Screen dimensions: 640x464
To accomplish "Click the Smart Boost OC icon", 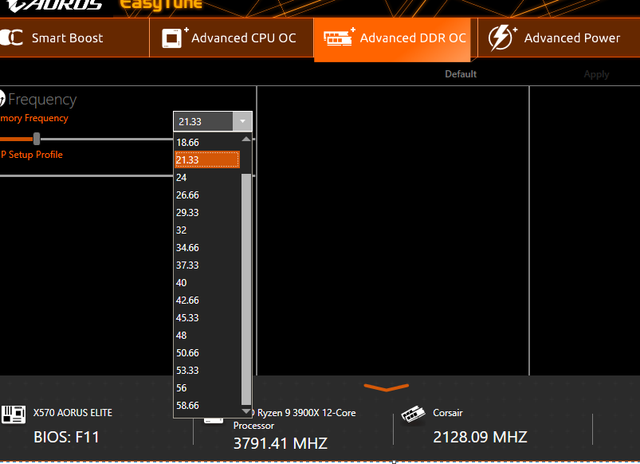I will click(x=11, y=38).
